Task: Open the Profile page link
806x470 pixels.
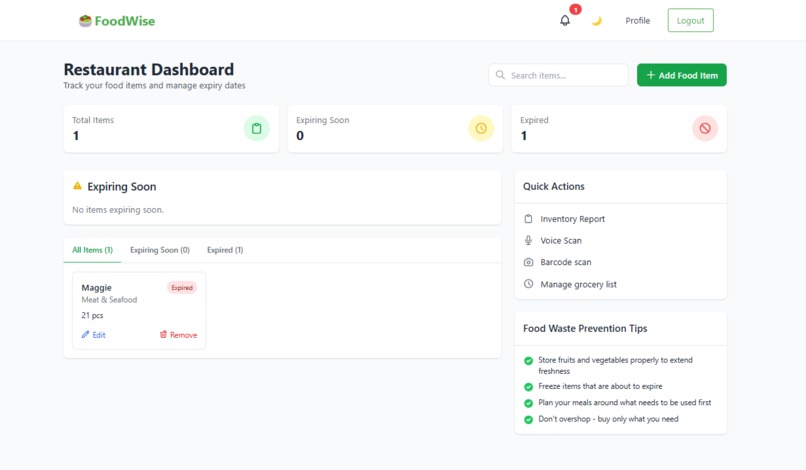Action: click(637, 21)
